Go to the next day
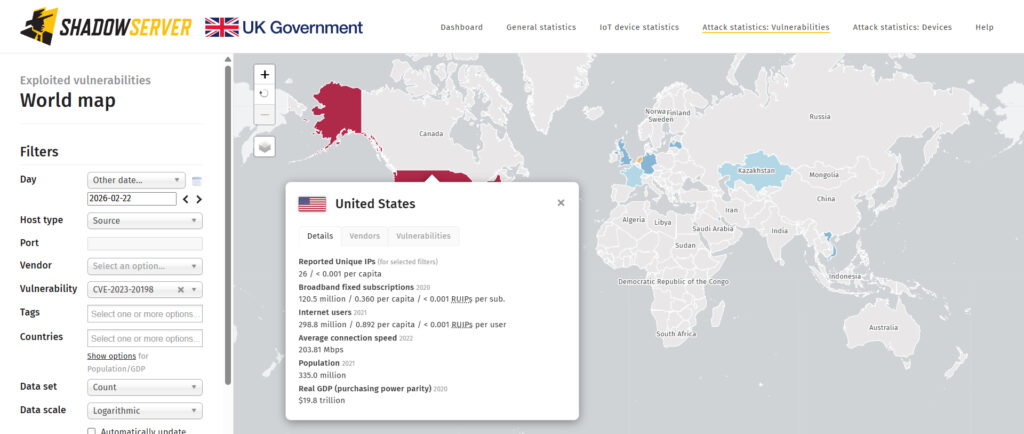This screenshot has height=434, width=1024. 199,199
